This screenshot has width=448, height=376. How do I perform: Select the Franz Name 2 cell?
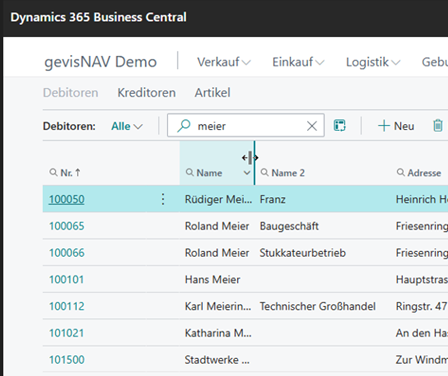(x=273, y=199)
